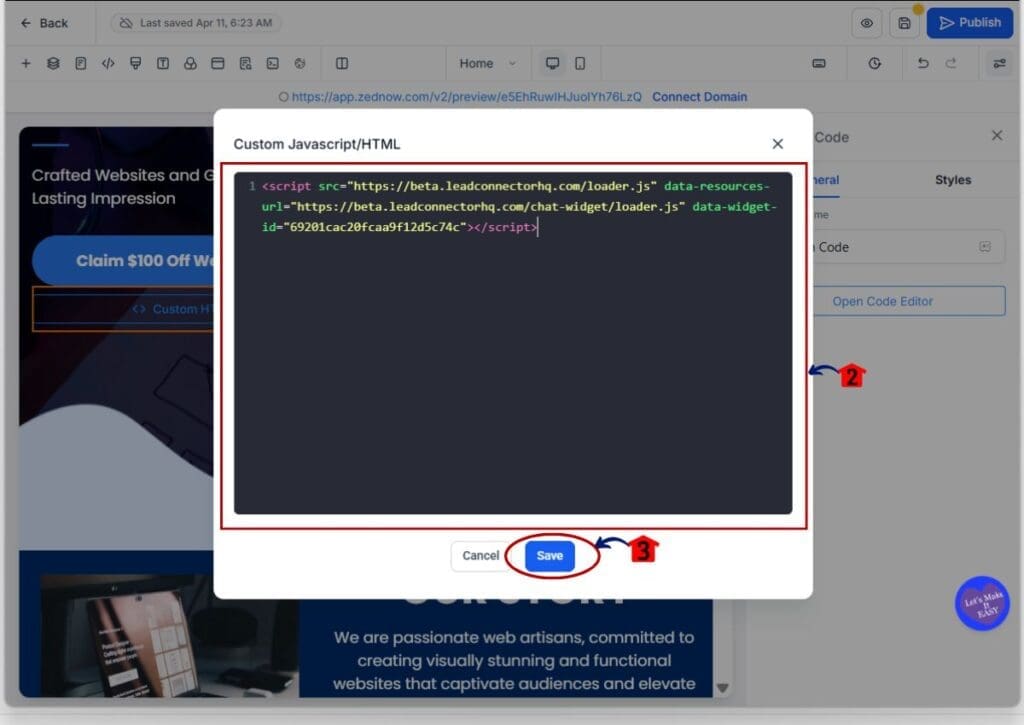
Task: Click the split-column layout icon
Action: coord(342,63)
